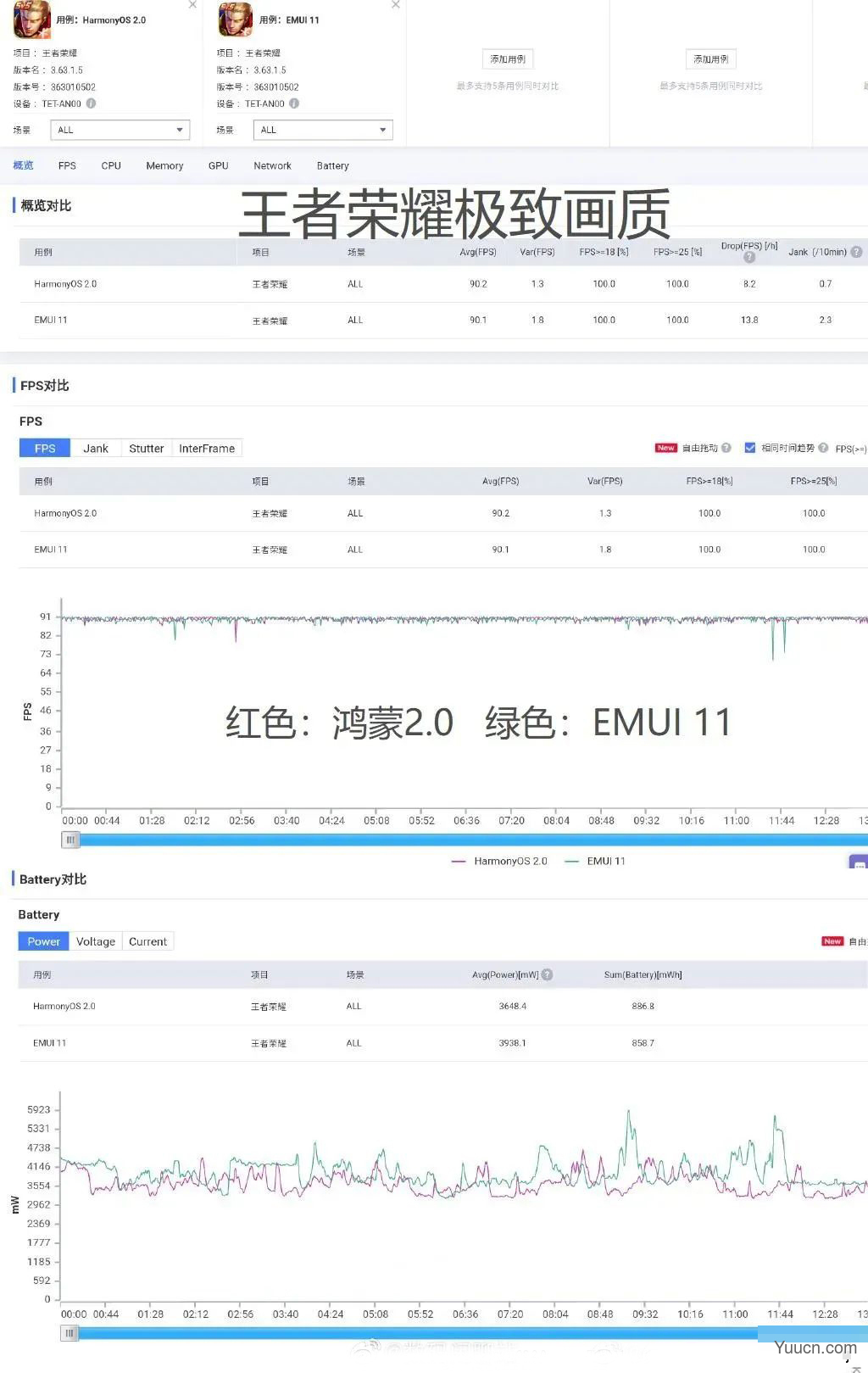Viewport: 868px width, 1373px height.
Task: Select the Current sub-tab
Action: click(x=147, y=941)
